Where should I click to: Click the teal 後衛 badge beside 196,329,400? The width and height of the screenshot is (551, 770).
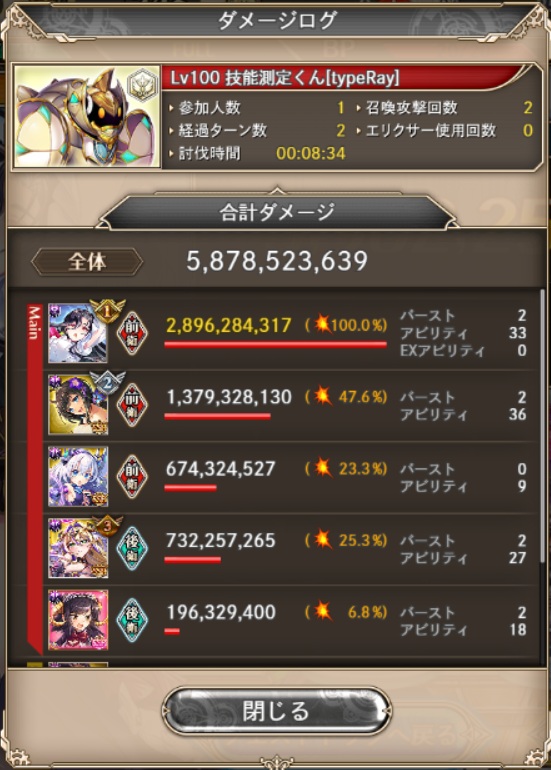(x=132, y=620)
